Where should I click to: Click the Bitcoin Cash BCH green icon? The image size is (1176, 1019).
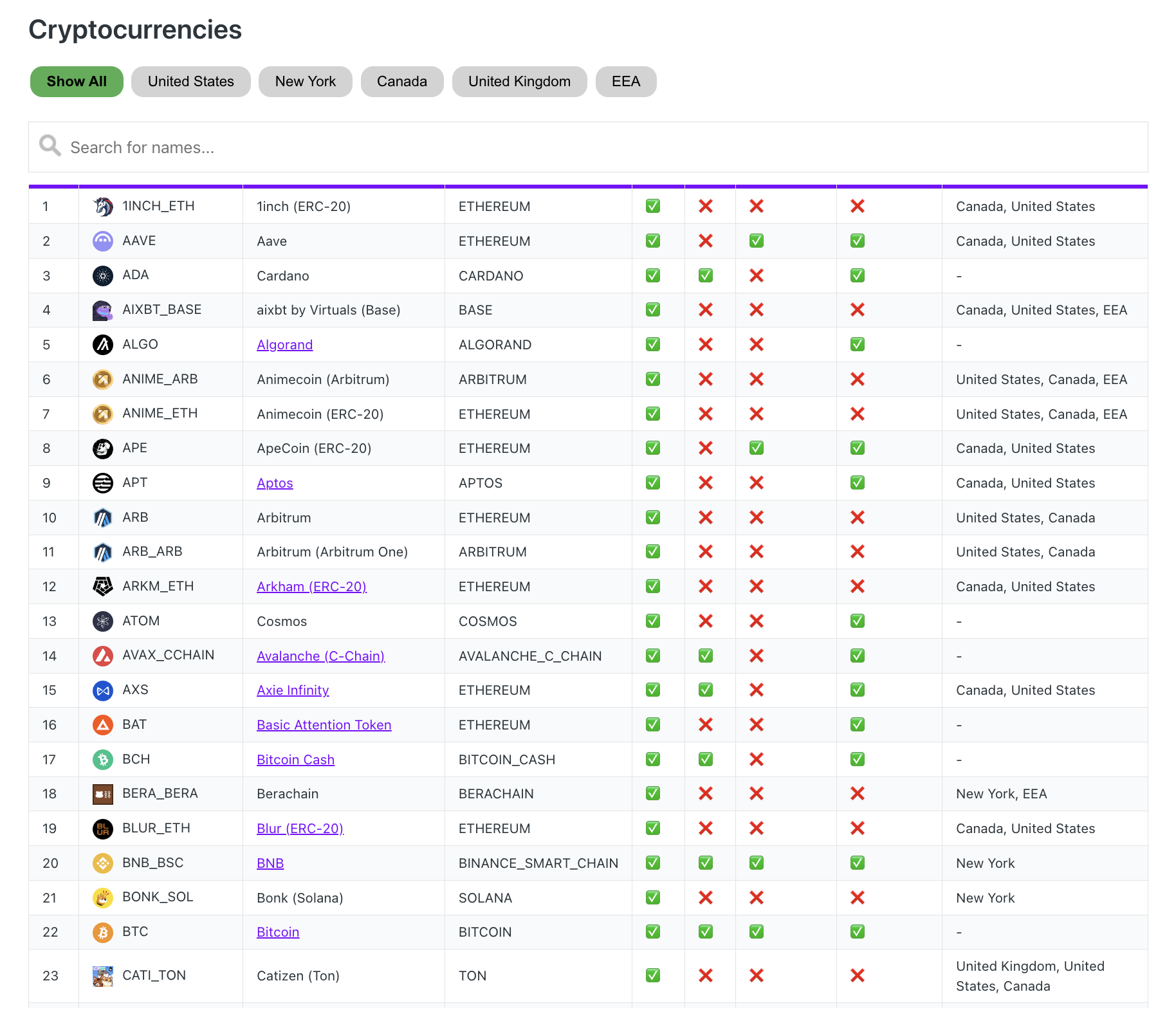click(103, 760)
